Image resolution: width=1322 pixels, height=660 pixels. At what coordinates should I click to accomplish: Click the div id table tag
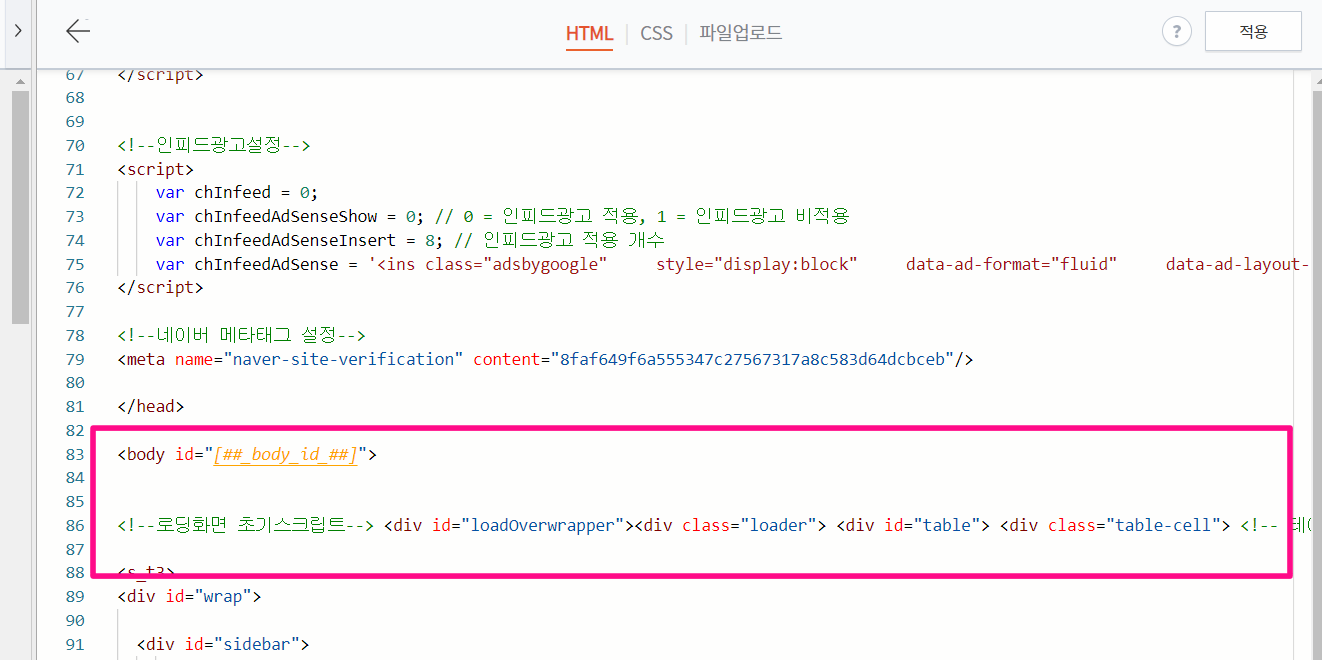(x=913, y=525)
